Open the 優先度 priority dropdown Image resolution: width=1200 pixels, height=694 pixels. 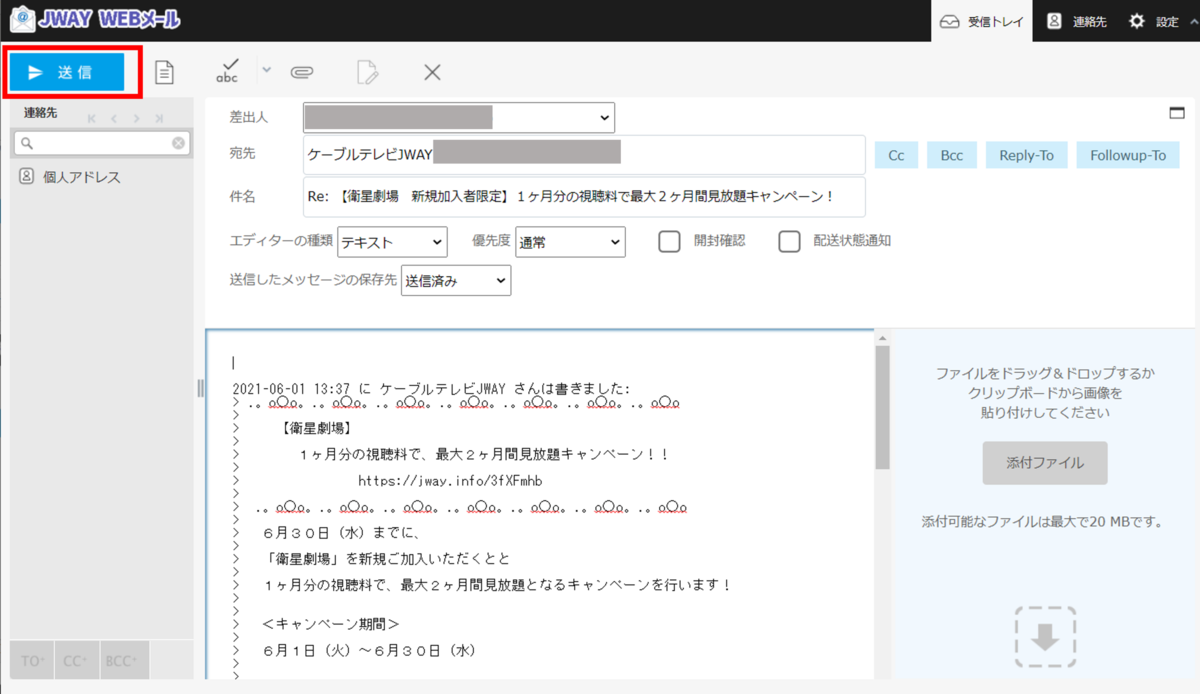pyautogui.click(x=570, y=242)
